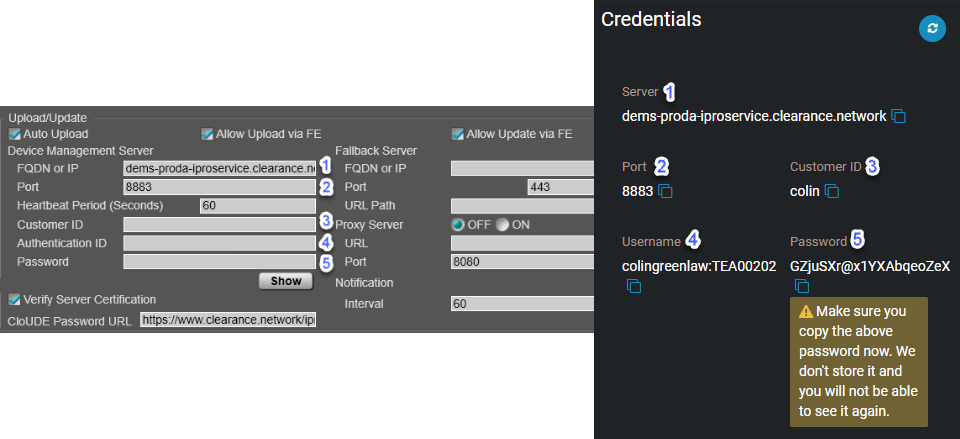The height and width of the screenshot is (439, 960).
Task: Click the Proxy Server URL field
Action: coord(522,243)
